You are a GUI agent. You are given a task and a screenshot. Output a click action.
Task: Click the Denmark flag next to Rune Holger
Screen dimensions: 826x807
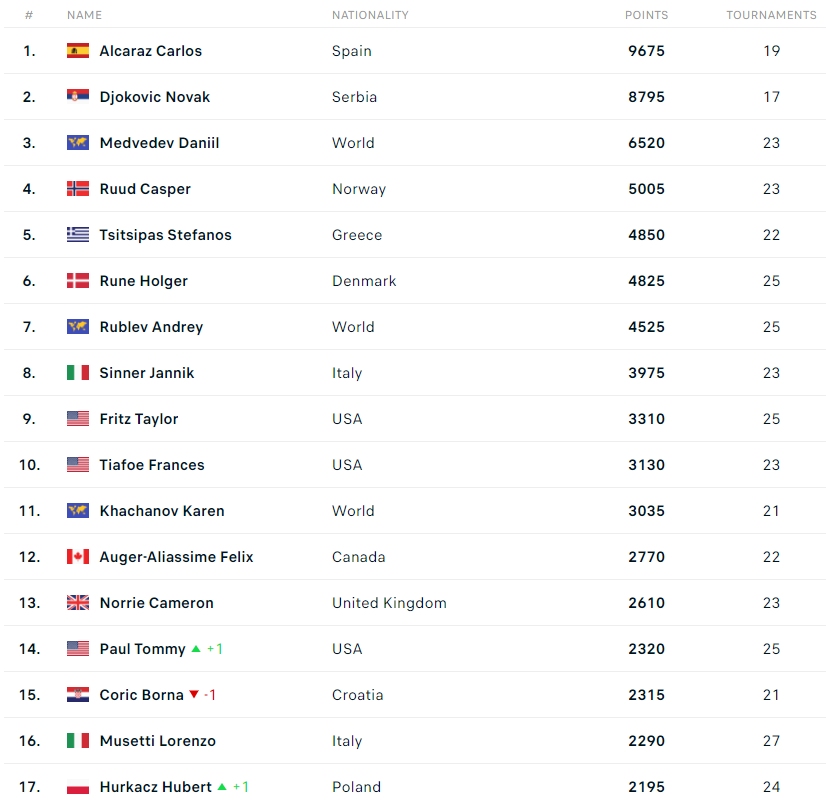78,281
